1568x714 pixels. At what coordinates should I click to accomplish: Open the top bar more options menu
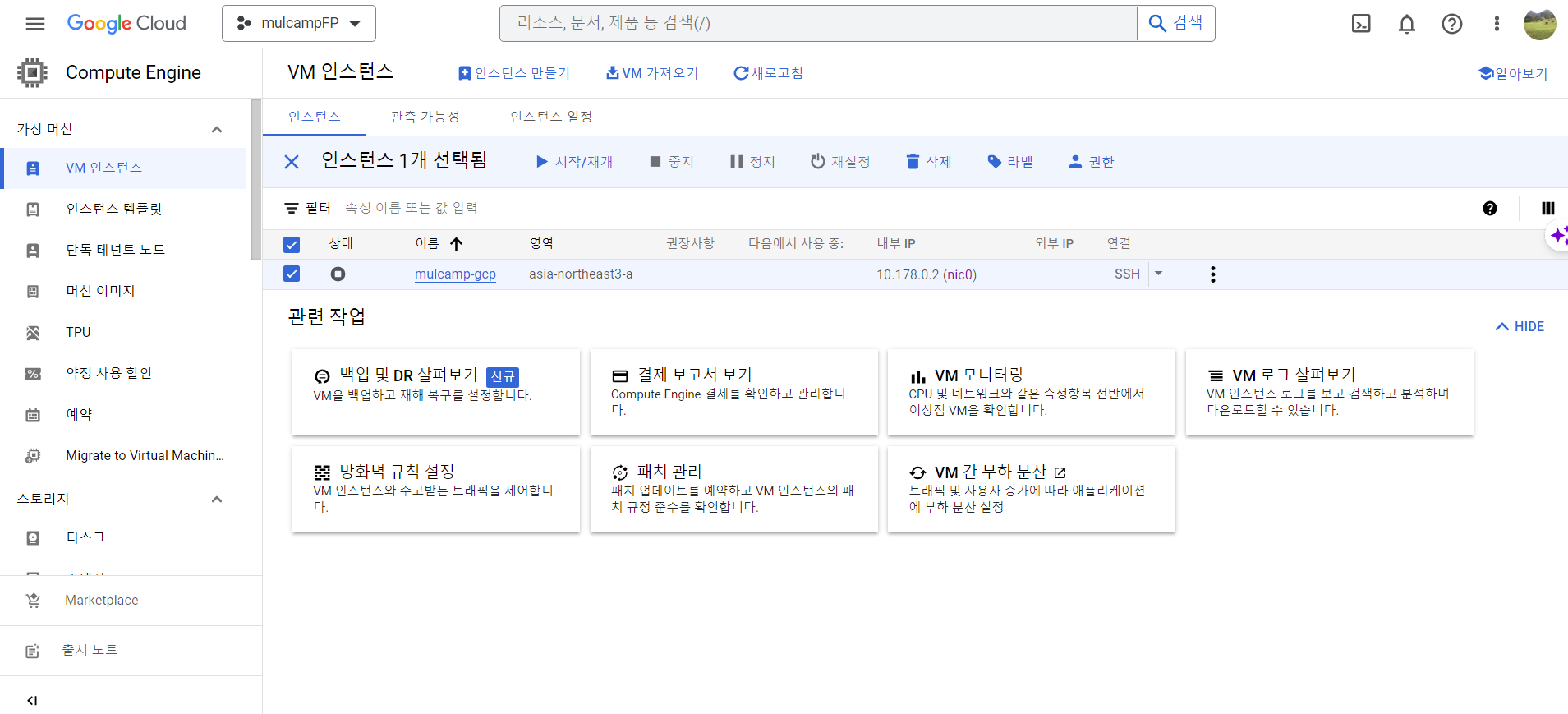pyautogui.click(x=1497, y=24)
